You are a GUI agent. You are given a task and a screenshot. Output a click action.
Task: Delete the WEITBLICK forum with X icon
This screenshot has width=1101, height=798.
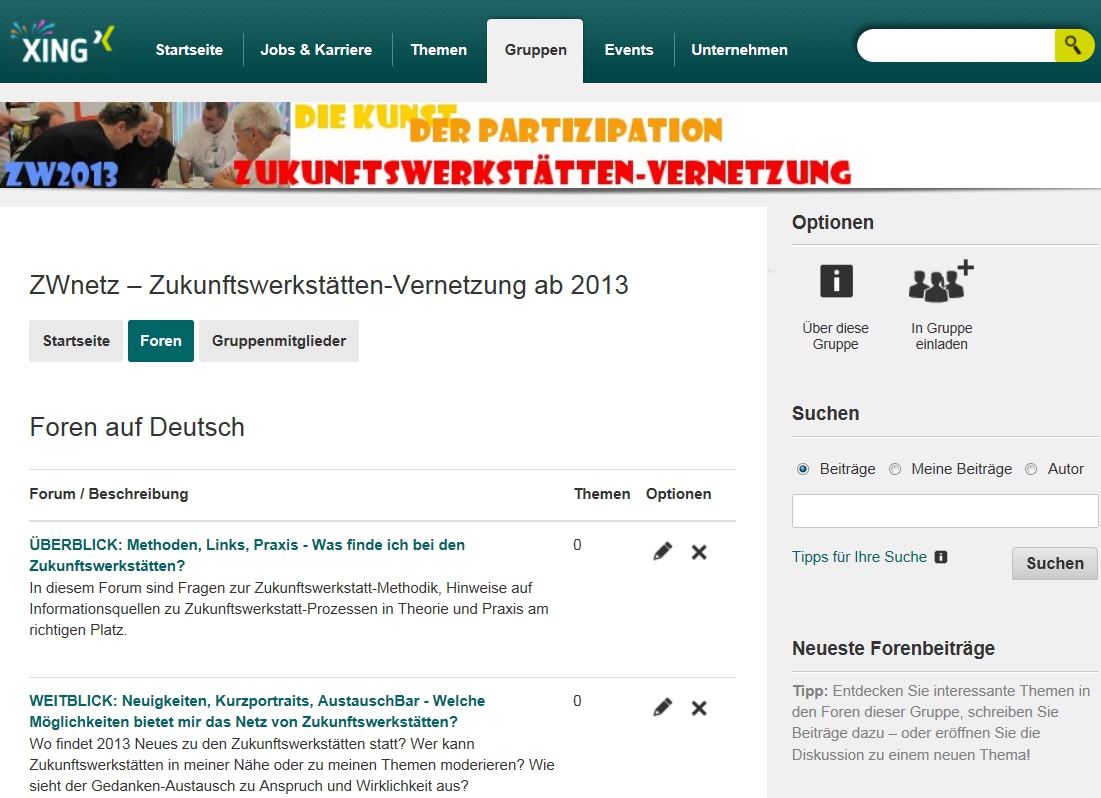[699, 707]
